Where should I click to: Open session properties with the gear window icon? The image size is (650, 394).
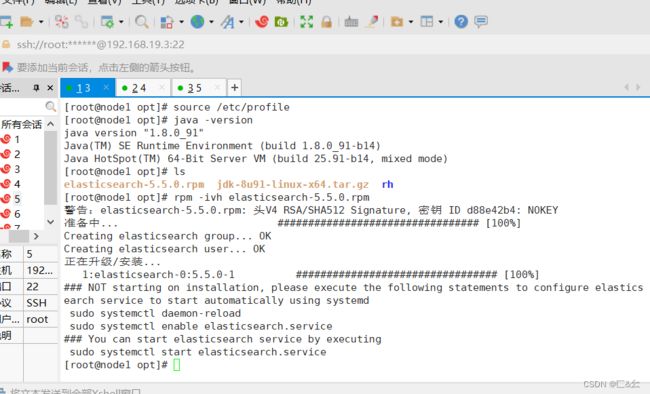coord(107,22)
